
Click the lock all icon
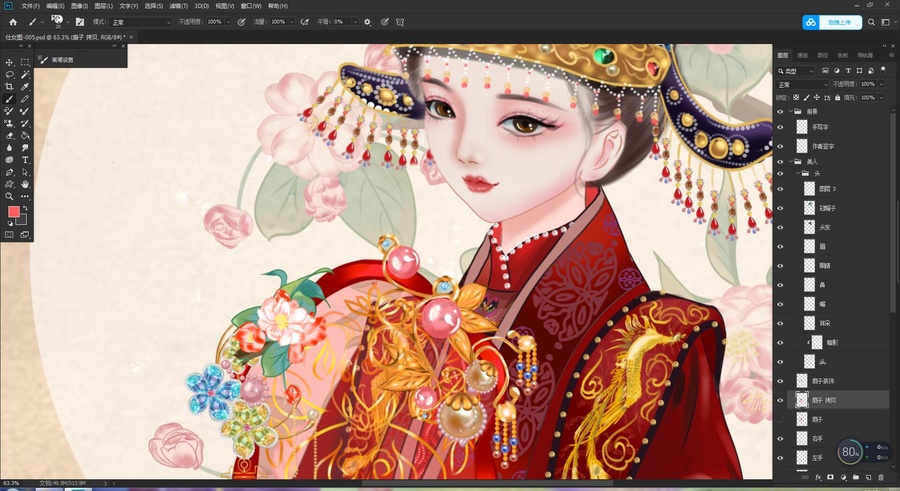coord(837,98)
